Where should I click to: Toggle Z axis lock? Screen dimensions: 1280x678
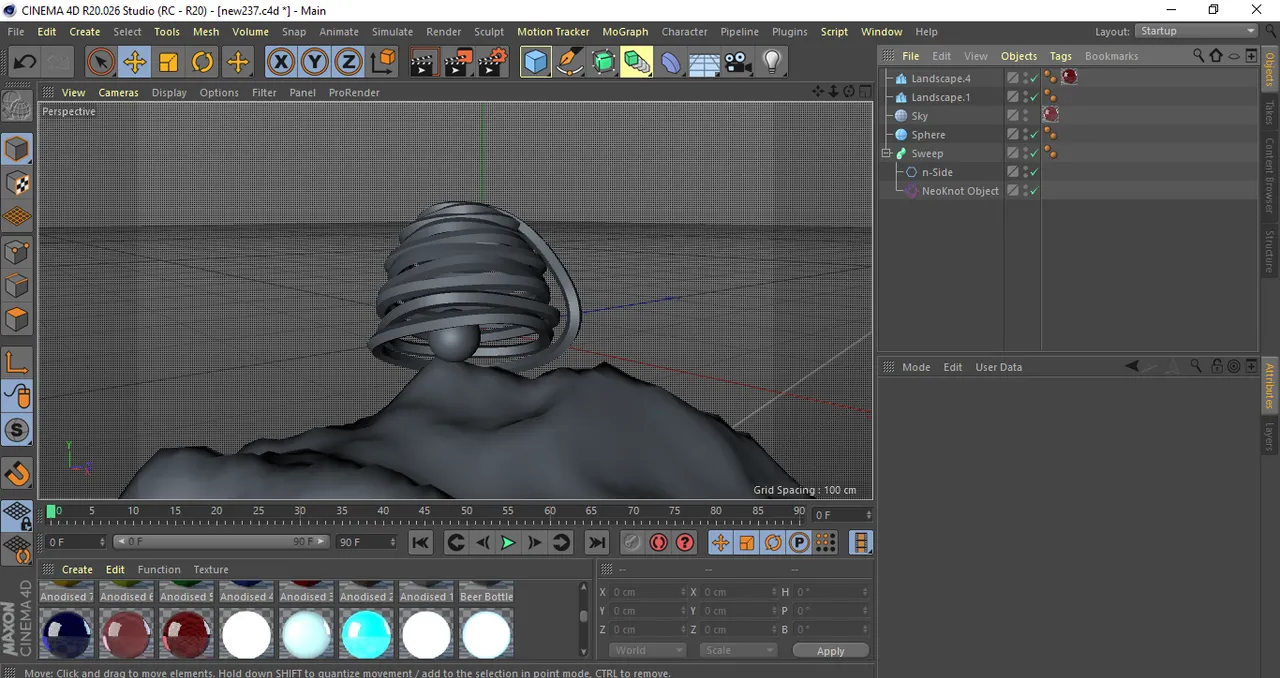point(348,63)
